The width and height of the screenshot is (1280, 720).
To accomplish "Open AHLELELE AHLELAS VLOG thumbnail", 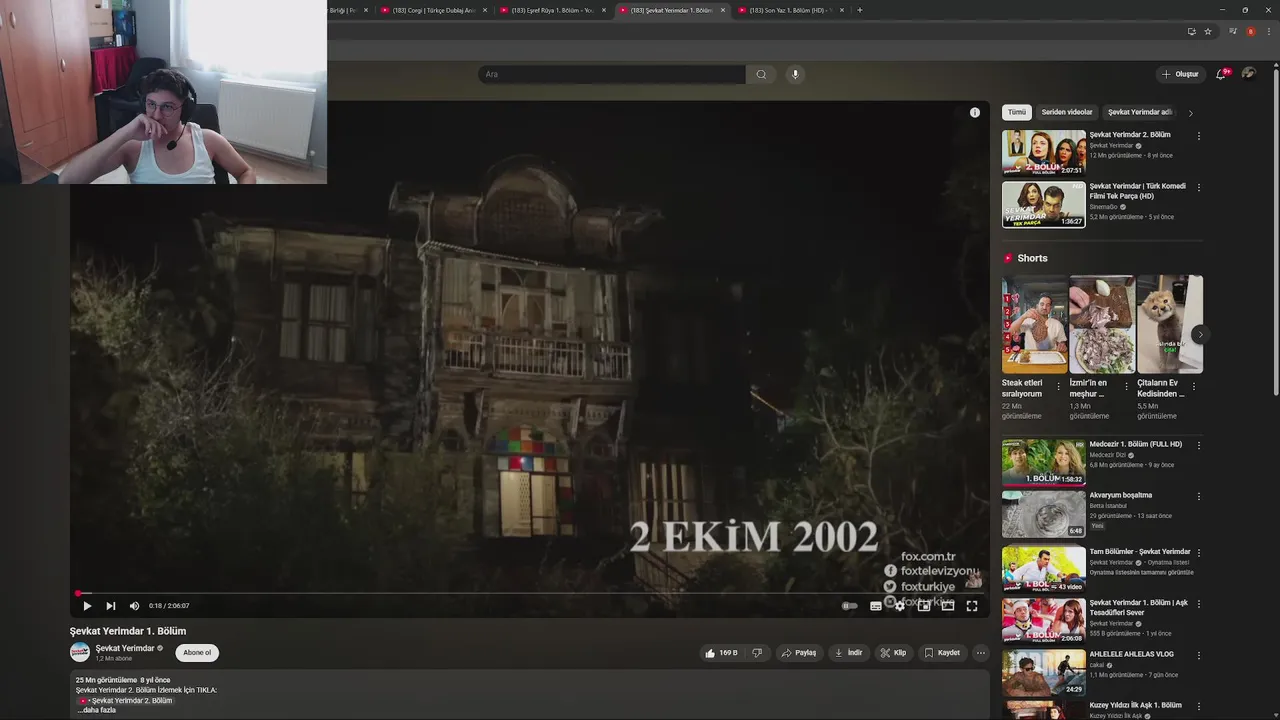I will point(1044,673).
